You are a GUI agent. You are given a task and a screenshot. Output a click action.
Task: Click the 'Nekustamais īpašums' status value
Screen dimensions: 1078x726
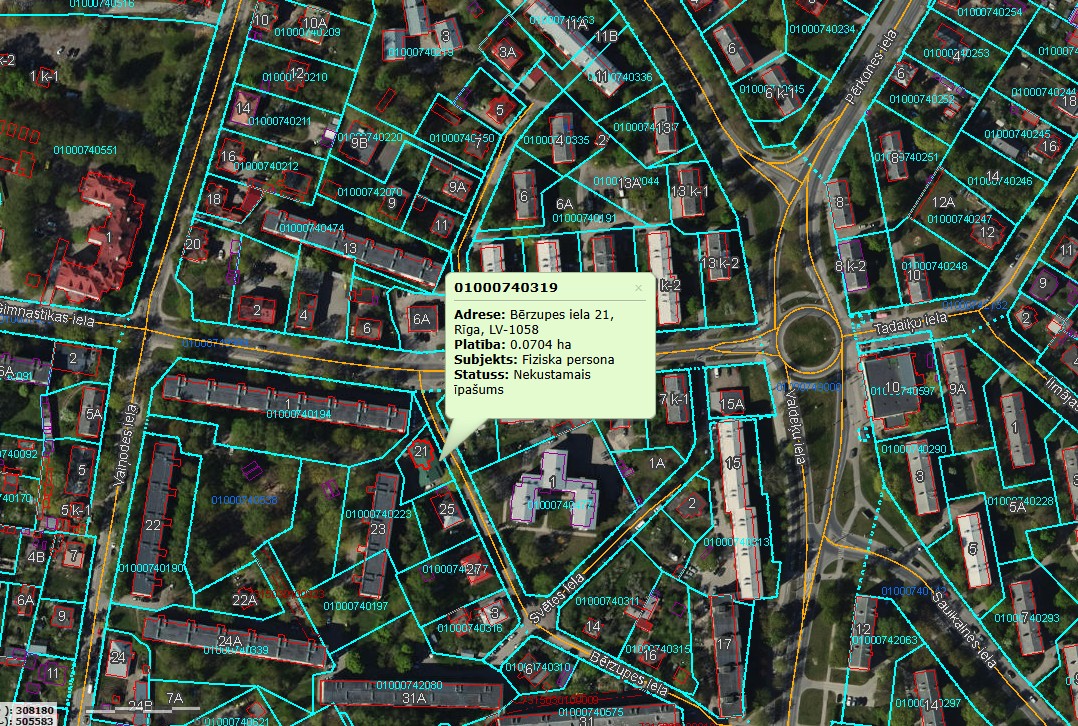[522, 382]
